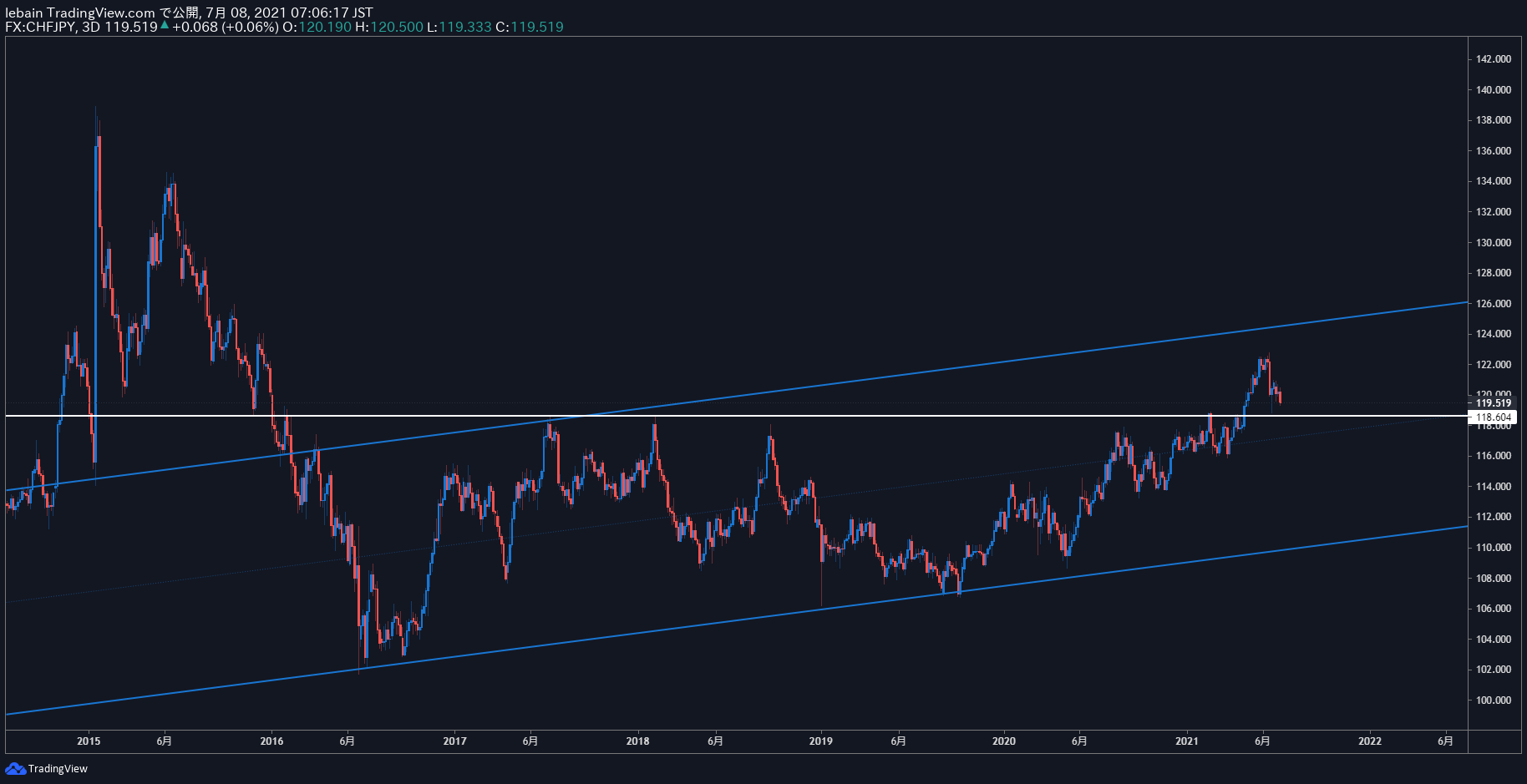Click the 140.000 price axis label
Screen dimensions: 1527x784
pyautogui.click(x=1494, y=90)
